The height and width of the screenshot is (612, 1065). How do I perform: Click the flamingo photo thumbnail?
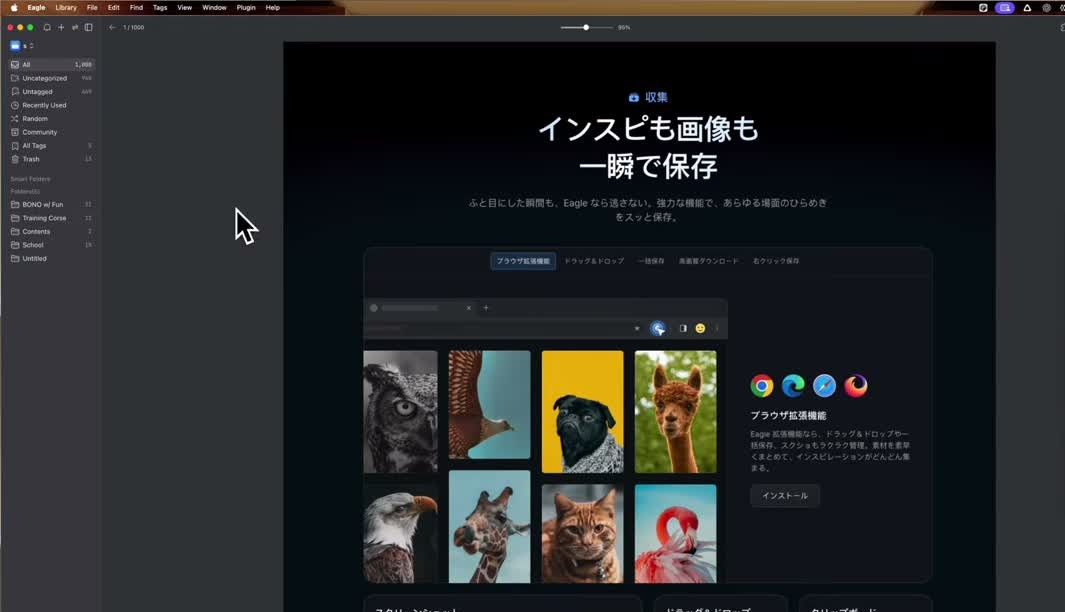tap(676, 534)
